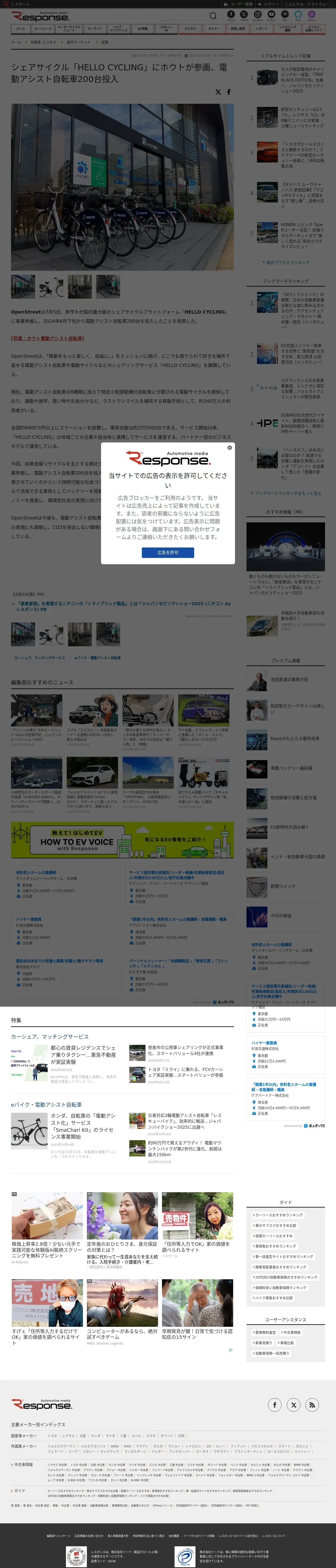Open 写真：ホウト電動アシスト自転車 red link

[x=48, y=338]
